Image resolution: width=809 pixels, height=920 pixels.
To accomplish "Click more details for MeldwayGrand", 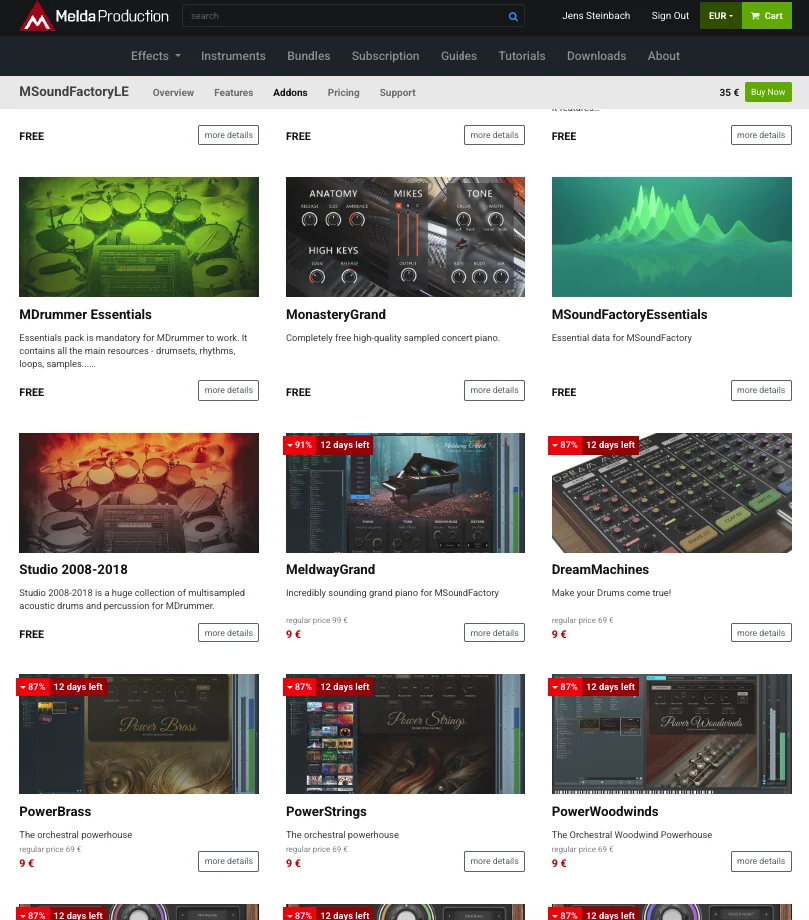I will [x=494, y=632].
